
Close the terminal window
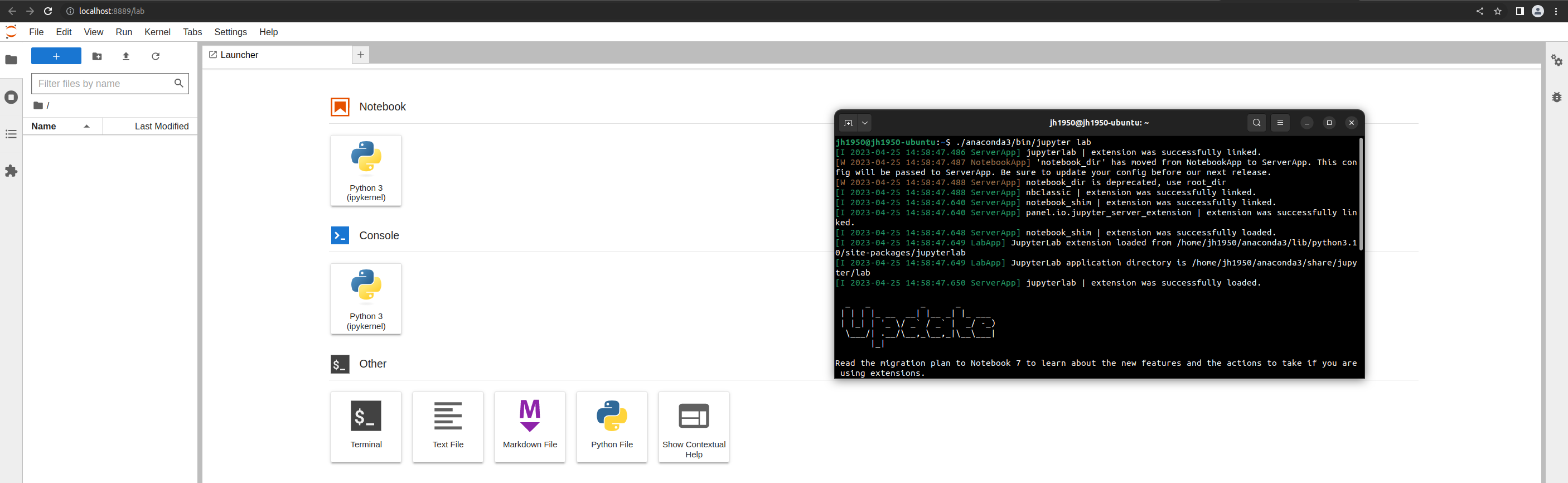pyautogui.click(x=1351, y=123)
